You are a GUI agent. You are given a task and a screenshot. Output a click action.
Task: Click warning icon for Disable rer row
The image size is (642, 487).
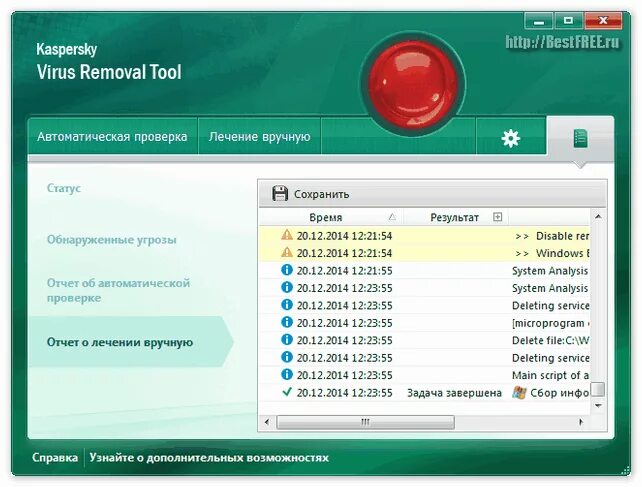(287, 235)
